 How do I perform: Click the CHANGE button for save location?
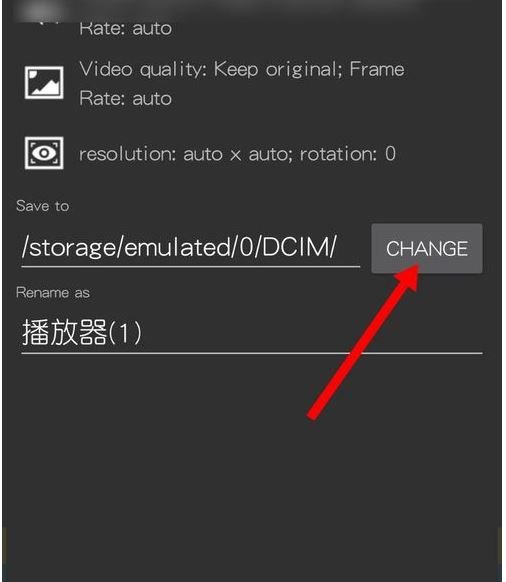coord(427,248)
